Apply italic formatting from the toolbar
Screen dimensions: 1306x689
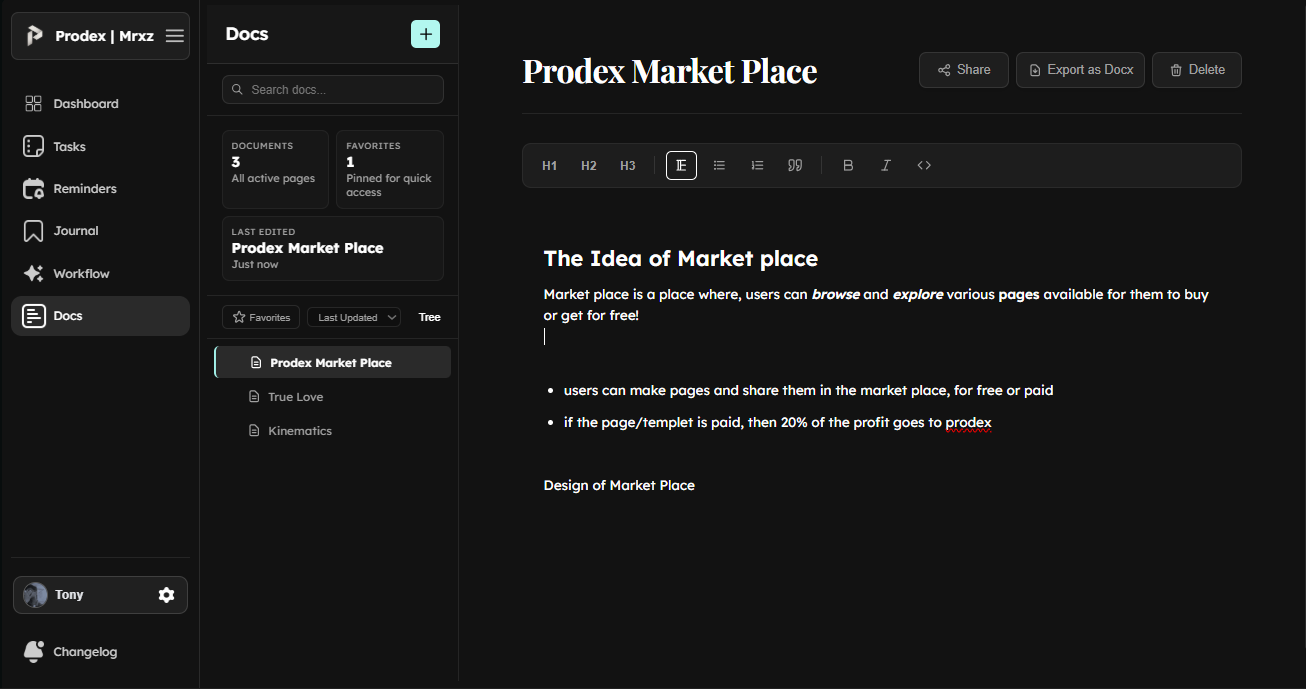885,165
